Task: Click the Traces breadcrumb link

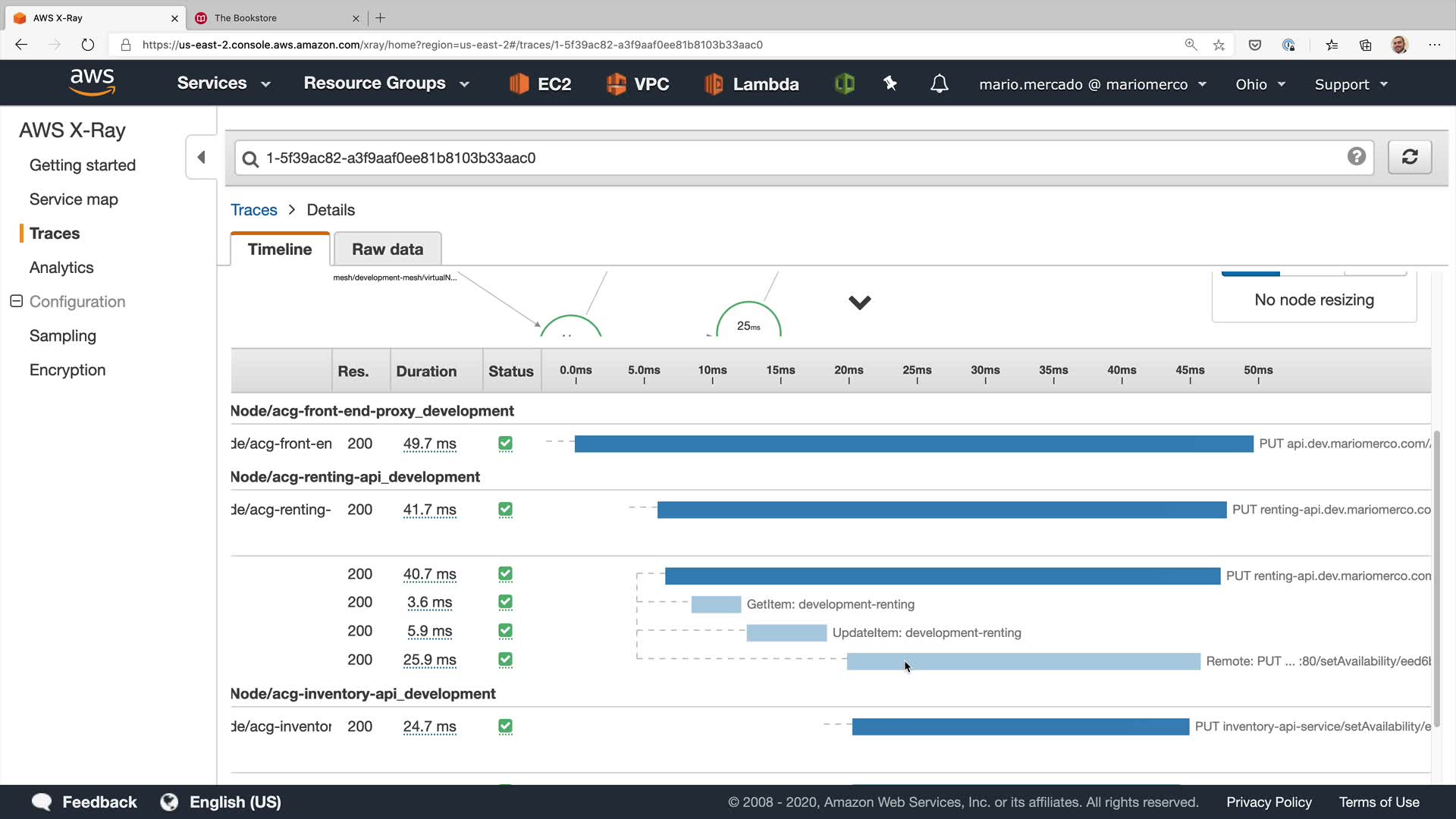Action: coord(253,210)
